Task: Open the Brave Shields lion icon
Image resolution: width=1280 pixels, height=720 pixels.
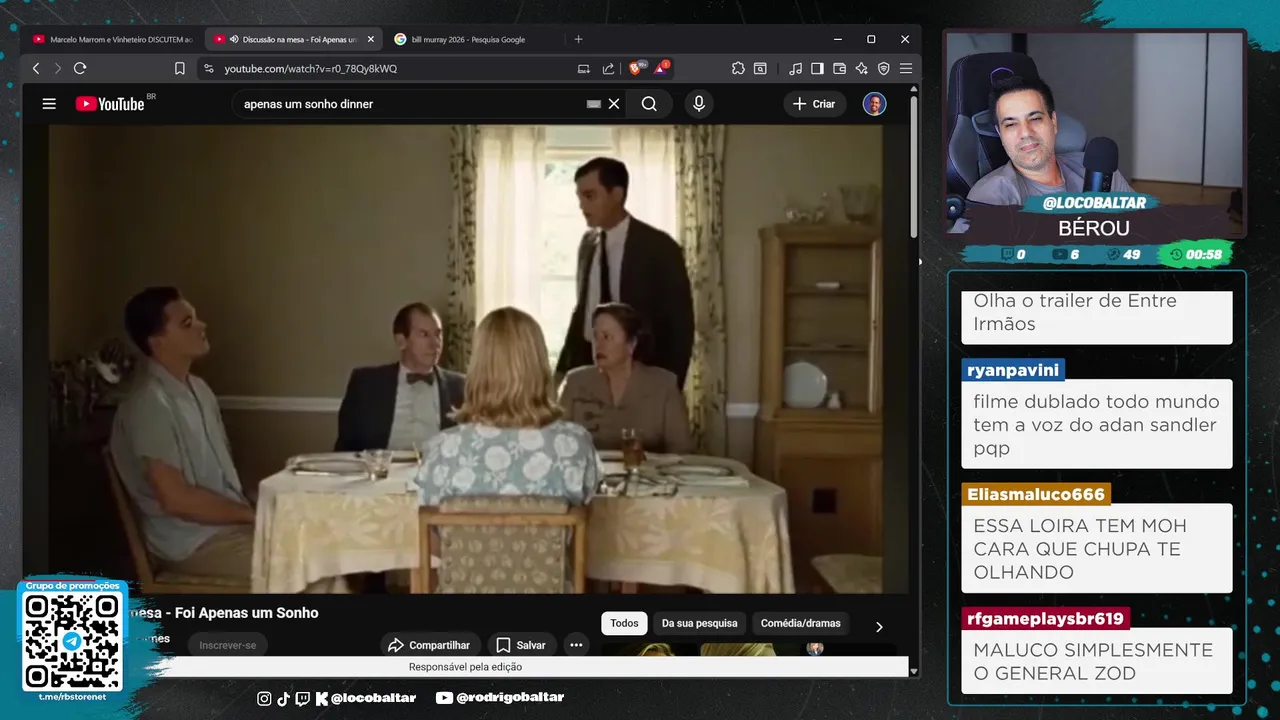Action: [x=635, y=68]
